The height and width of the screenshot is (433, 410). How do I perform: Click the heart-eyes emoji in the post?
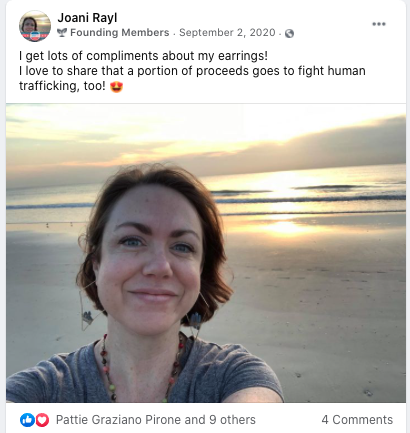coord(116,86)
